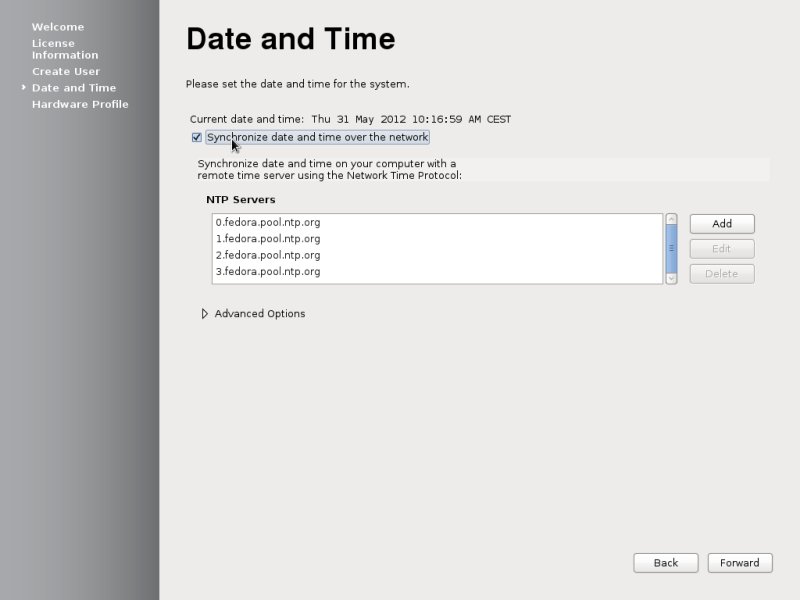Click the Add NTP server button
The image size is (800, 600).
(x=722, y=224)
